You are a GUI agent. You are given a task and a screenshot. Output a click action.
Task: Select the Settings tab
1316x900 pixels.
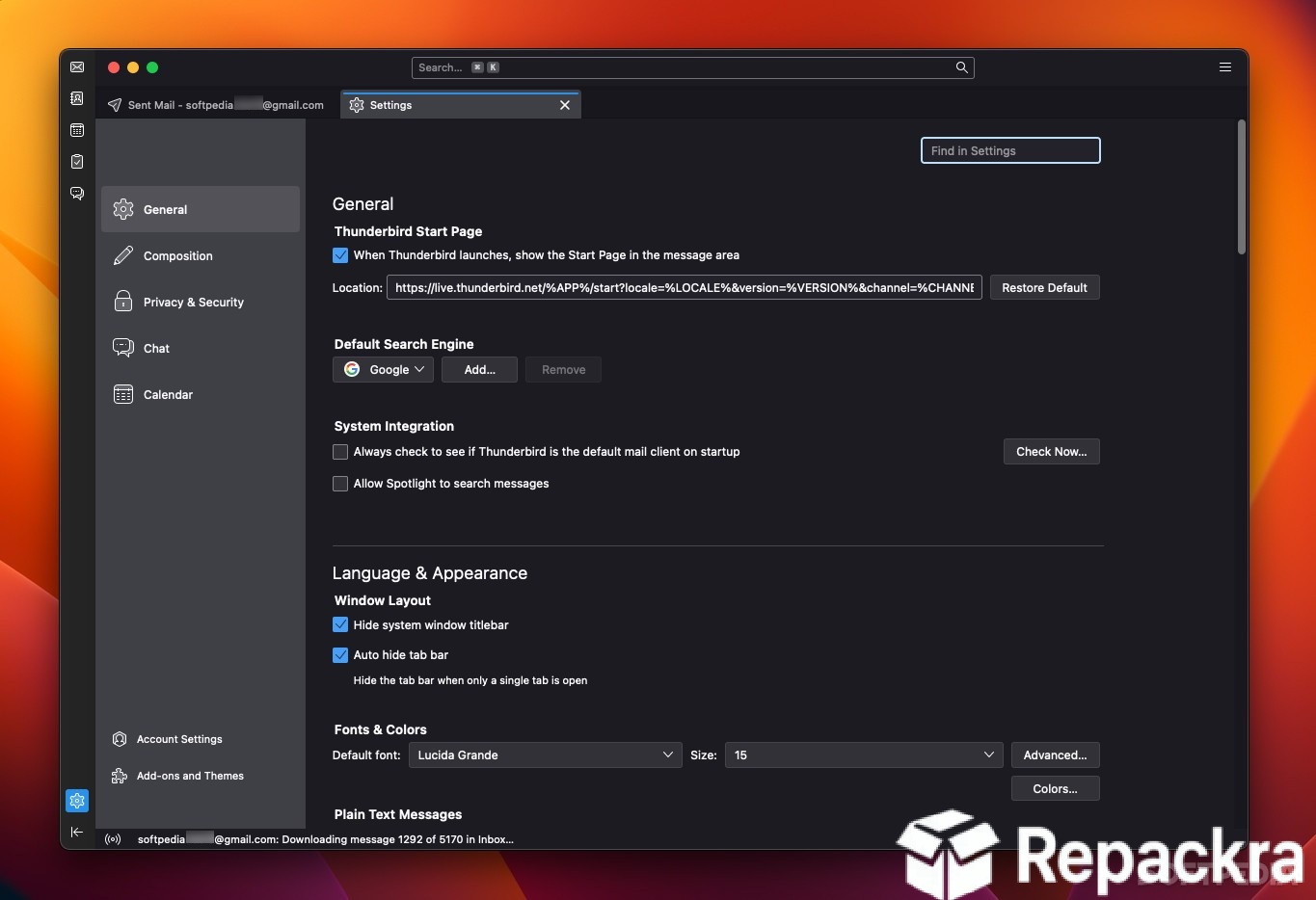pos(460,105)
